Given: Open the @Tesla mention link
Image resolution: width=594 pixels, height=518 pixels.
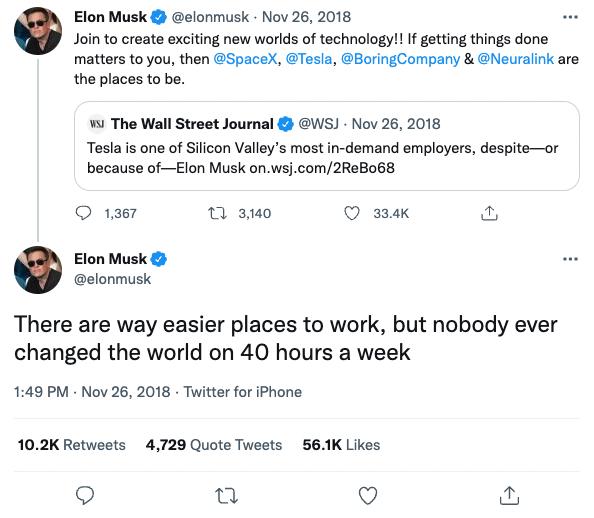Looking at the screenshot, I should (309, 59).
